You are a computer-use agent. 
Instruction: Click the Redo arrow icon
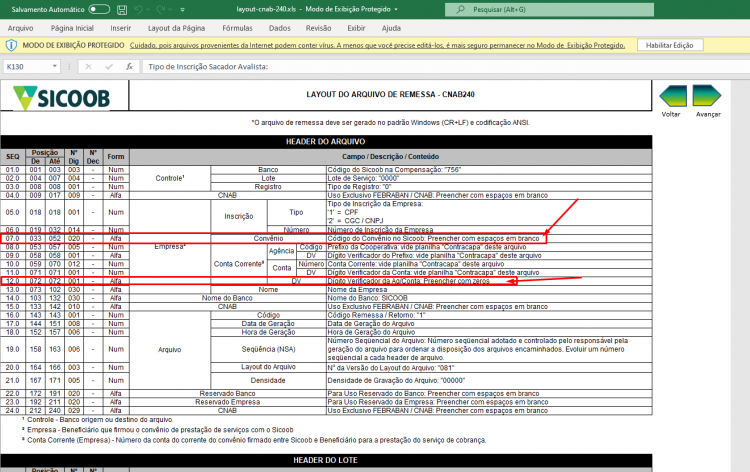click(x=160, y=9)
